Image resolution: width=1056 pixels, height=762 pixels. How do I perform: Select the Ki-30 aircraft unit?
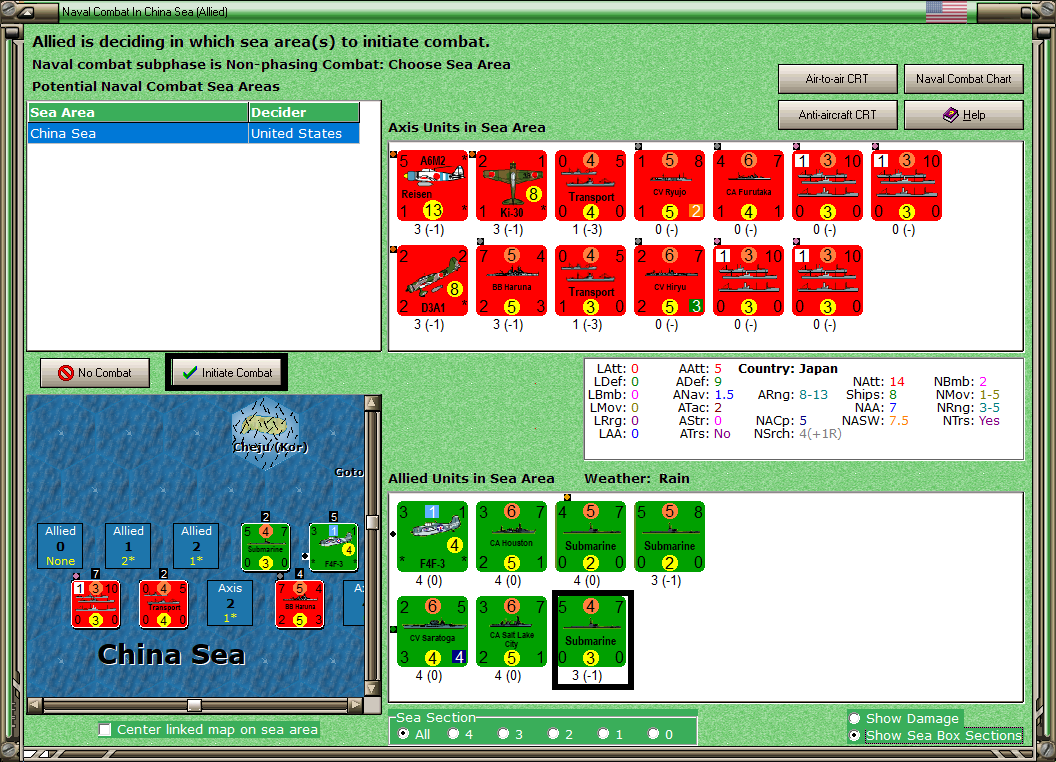click(x=511, y=185)
